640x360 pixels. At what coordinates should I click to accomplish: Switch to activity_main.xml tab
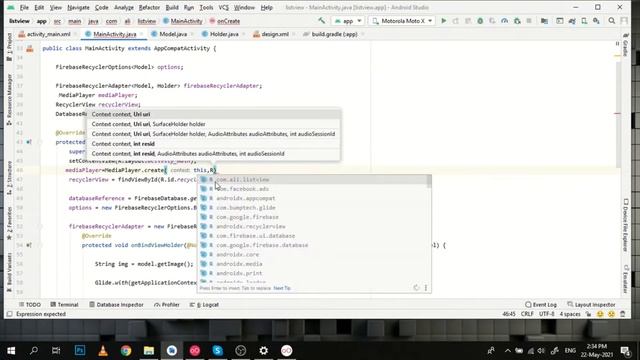coord(48,34)
